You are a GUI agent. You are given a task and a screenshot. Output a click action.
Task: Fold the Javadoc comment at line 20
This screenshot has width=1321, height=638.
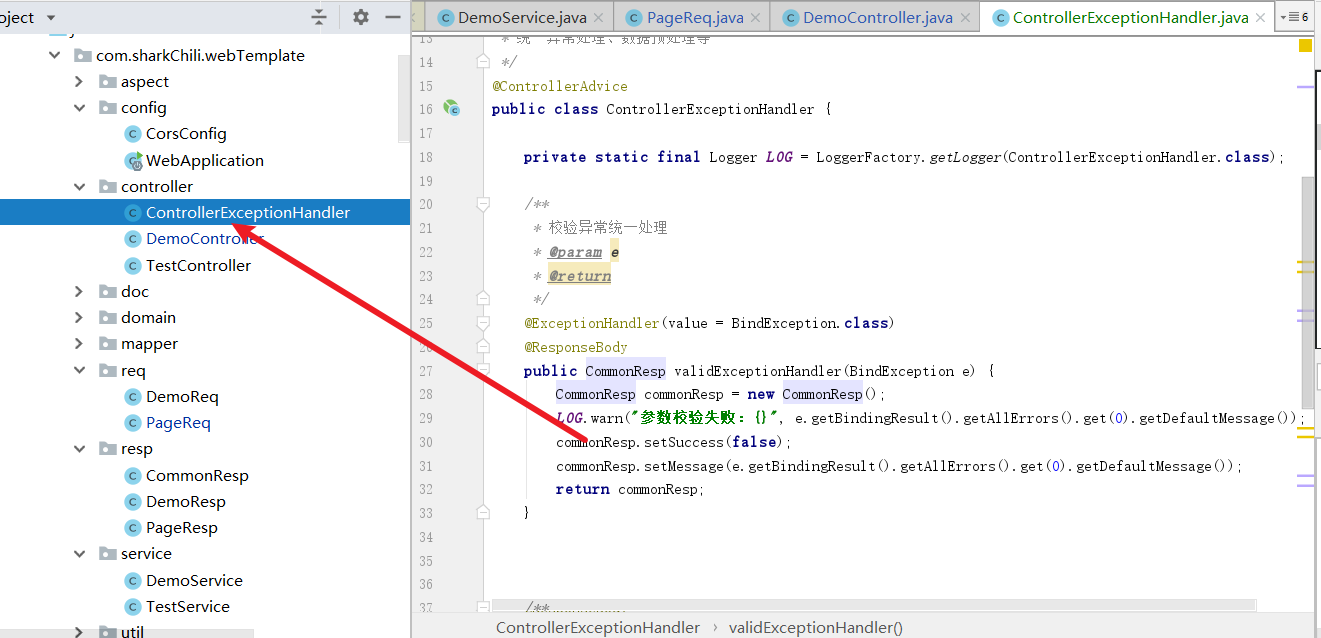(483, 204)
